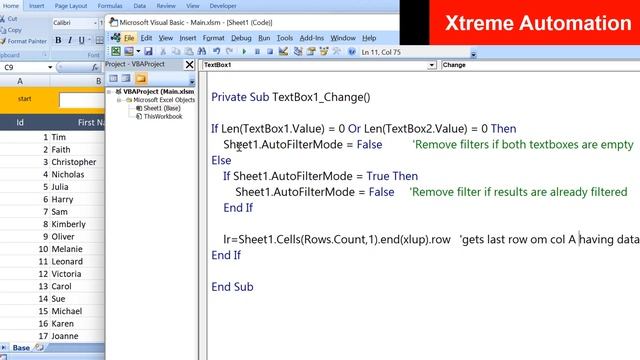The height and width of the screenshot is (360, 640).
Task: Click Format Painter in Excel ribbon
Action: pyautogui.click(x=23, y=41)
